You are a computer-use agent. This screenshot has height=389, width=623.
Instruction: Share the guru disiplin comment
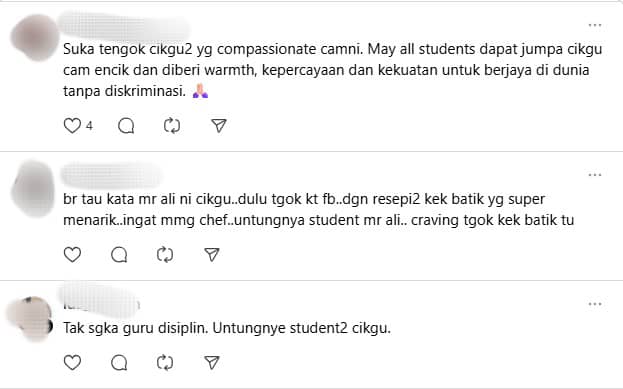212,362
